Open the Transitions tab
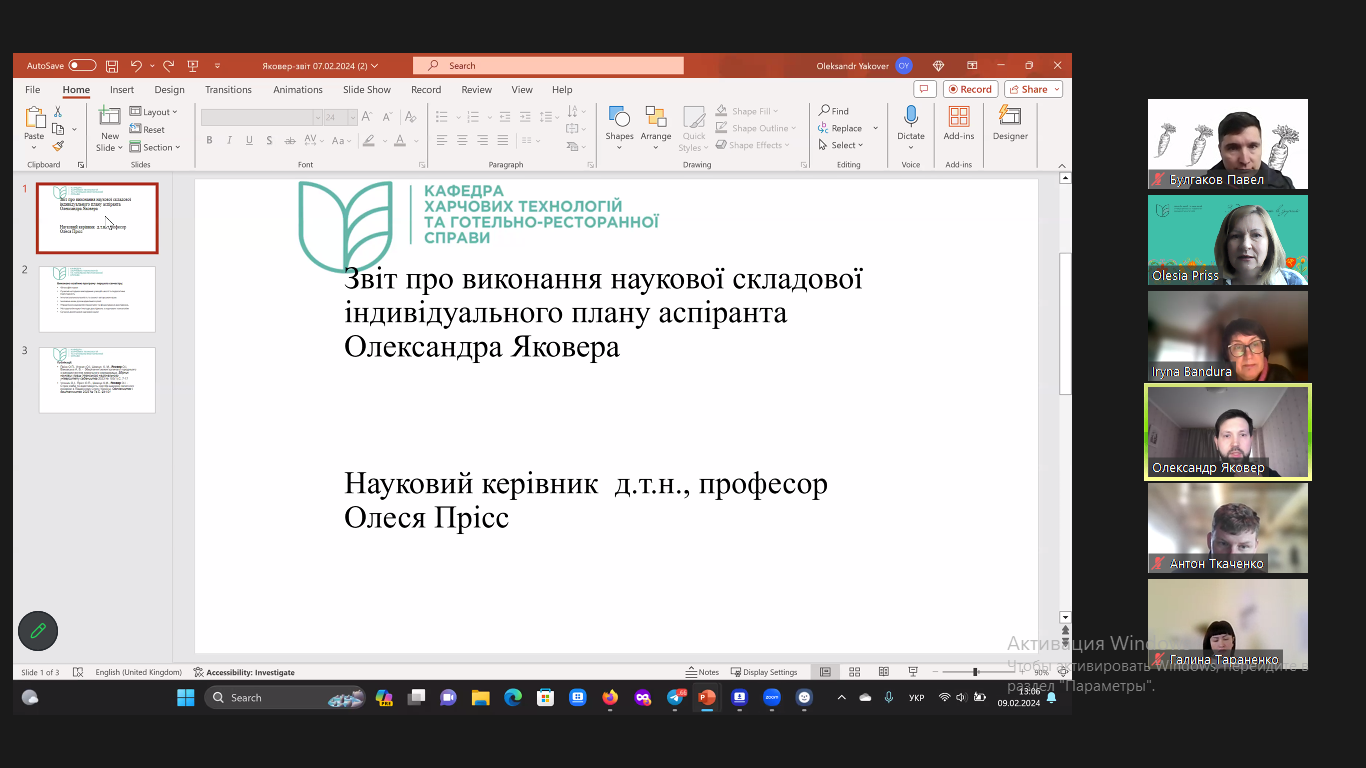This screenshot has height=768, width=1366. point(228,90)
